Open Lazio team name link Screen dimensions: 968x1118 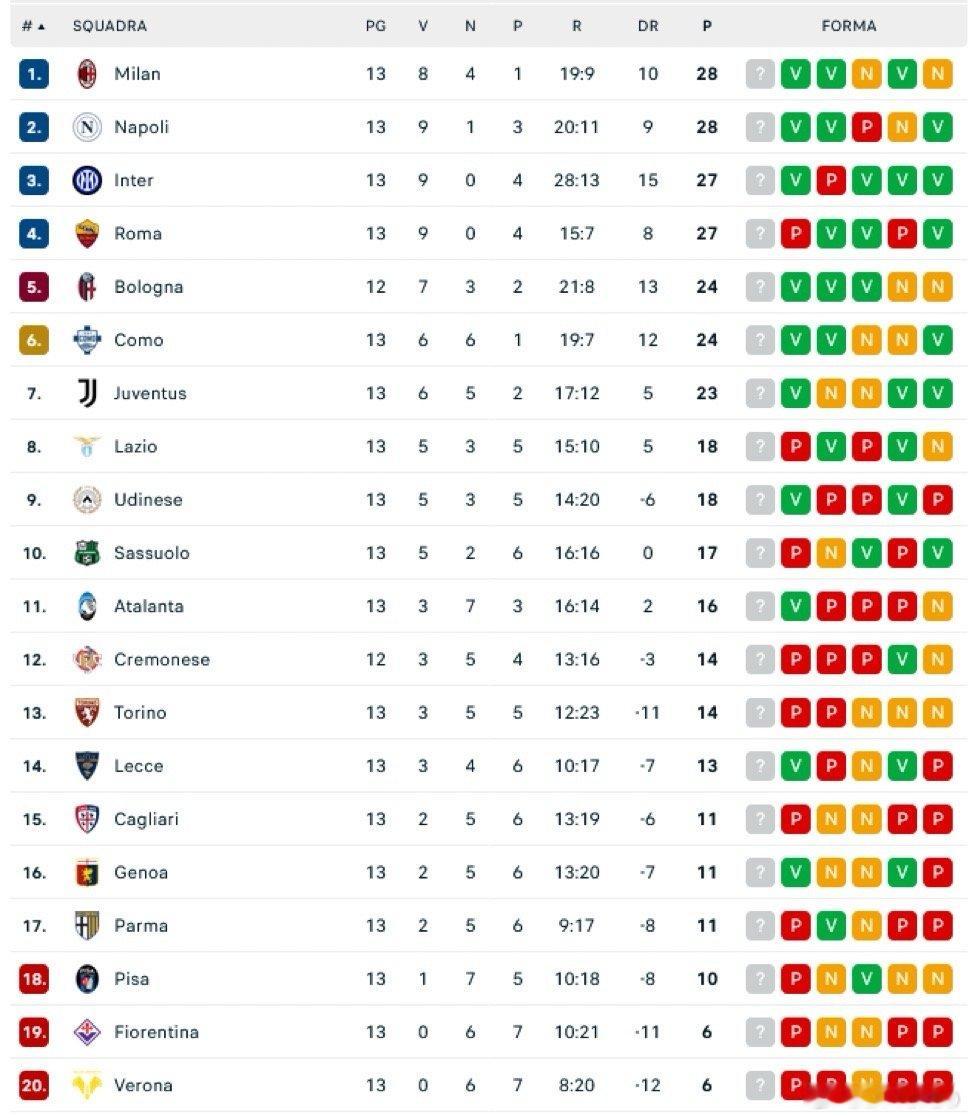(135, 447)
